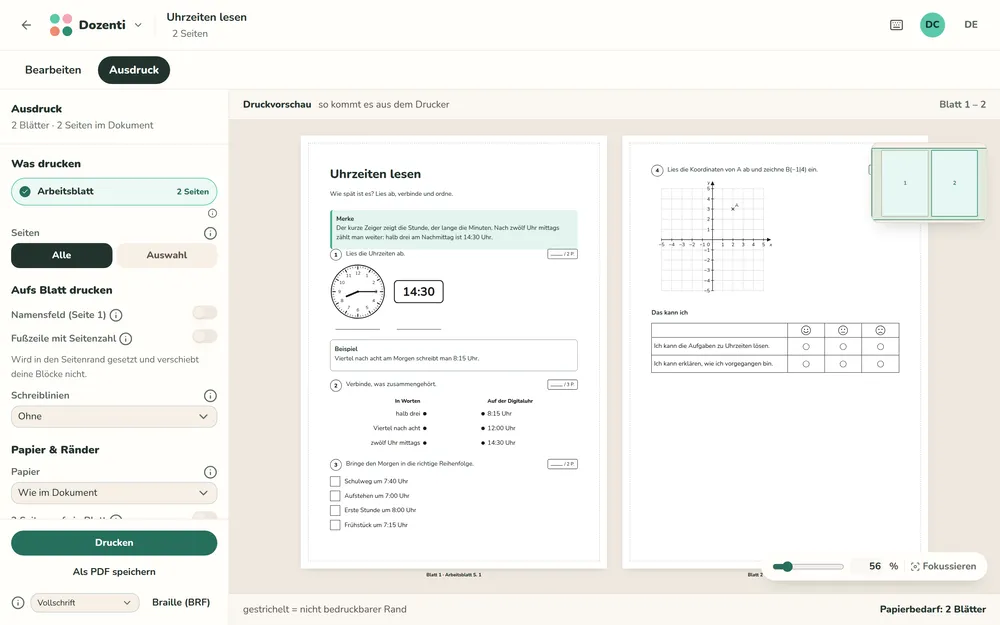Go back with the left arrow icon
Screen dimensions: 1000x625
26,25
